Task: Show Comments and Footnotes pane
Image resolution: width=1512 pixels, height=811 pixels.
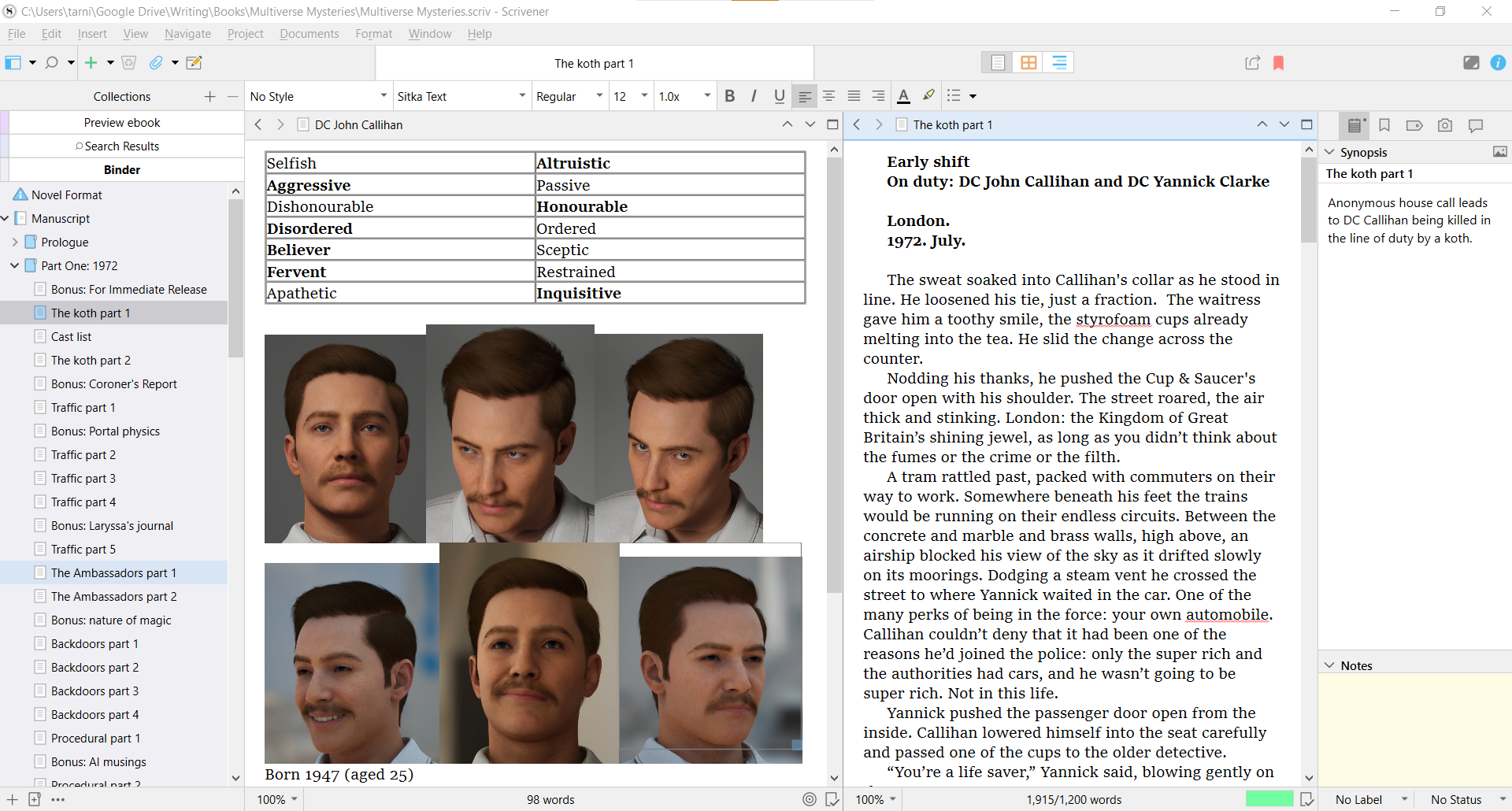Action: [1475, 124]
